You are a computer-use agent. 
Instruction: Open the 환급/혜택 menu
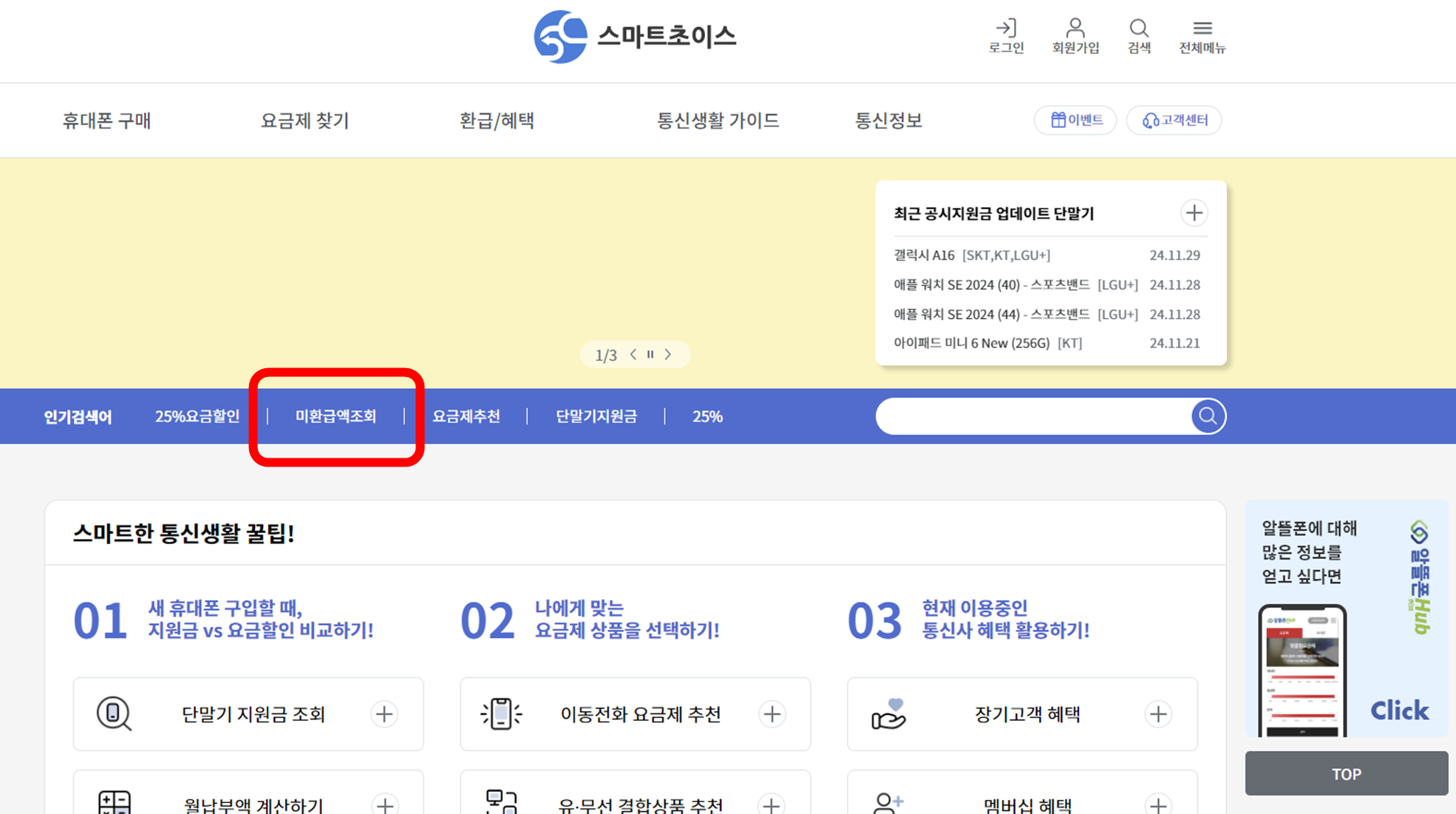(497, 121)
